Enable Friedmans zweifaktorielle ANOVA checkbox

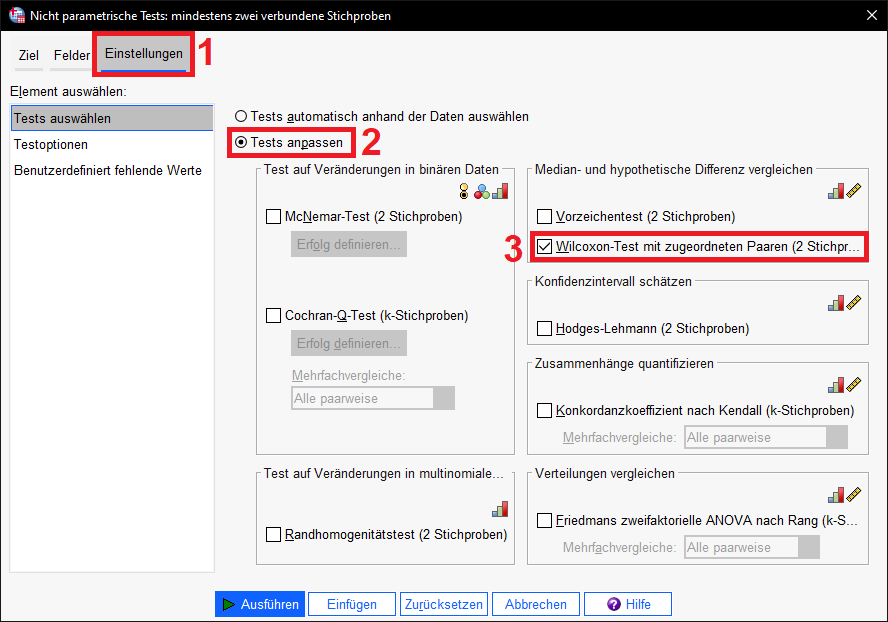[x=544, y=521]
